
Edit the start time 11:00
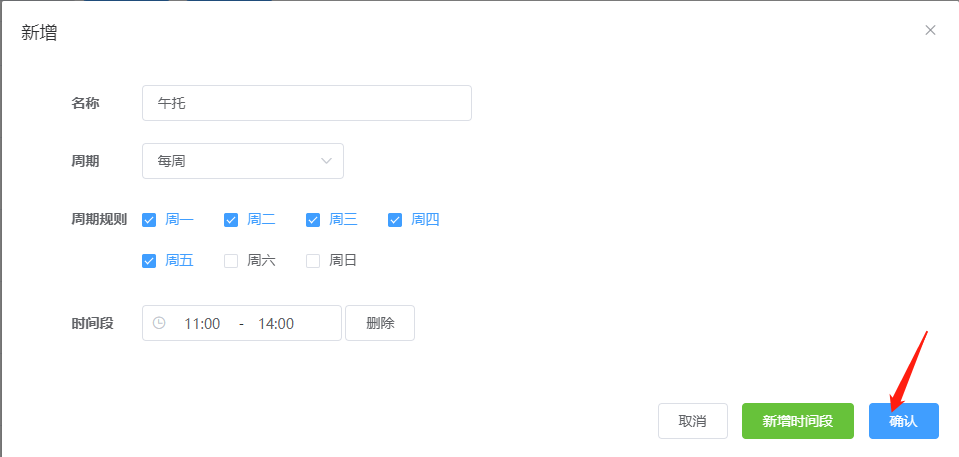click(202, 324)
